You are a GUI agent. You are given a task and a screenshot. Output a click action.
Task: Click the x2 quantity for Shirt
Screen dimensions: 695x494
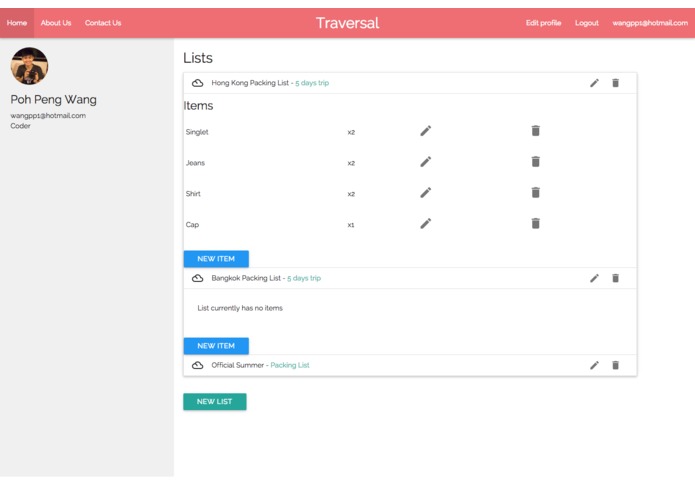point(351,194)
